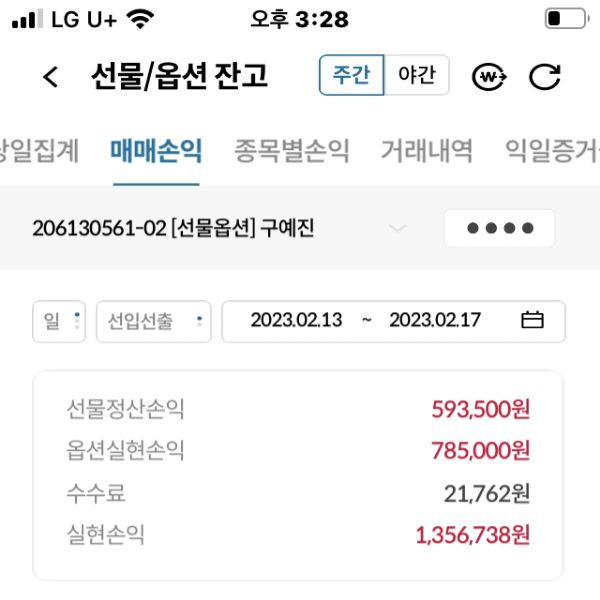The image size is (600, 600).
Task: Select the 매매손익 tab
Action: [156, 151]
